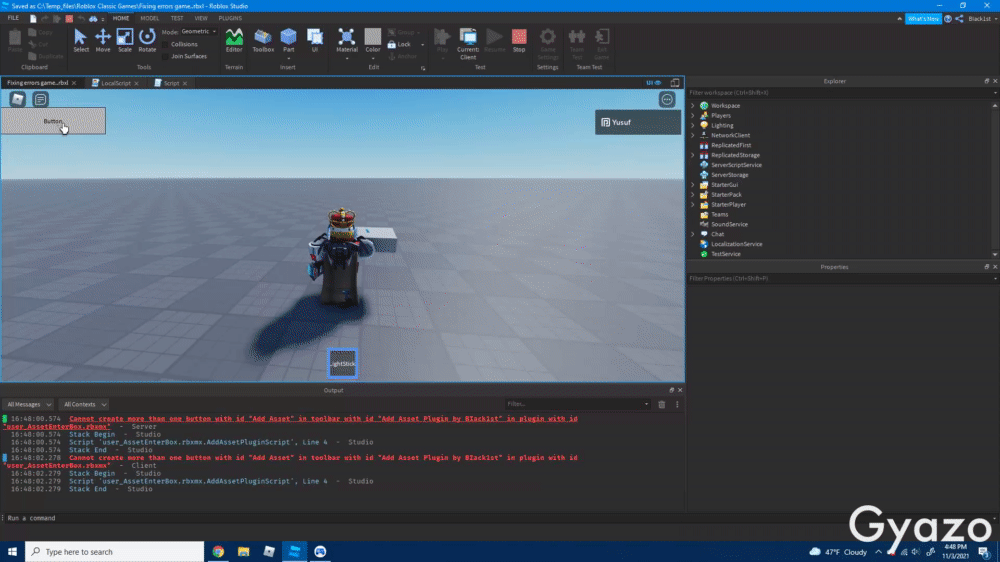Click the undo arrow in quick access bar
Viewport: 1000px width, 562px height.
click(x=81, y=18)
